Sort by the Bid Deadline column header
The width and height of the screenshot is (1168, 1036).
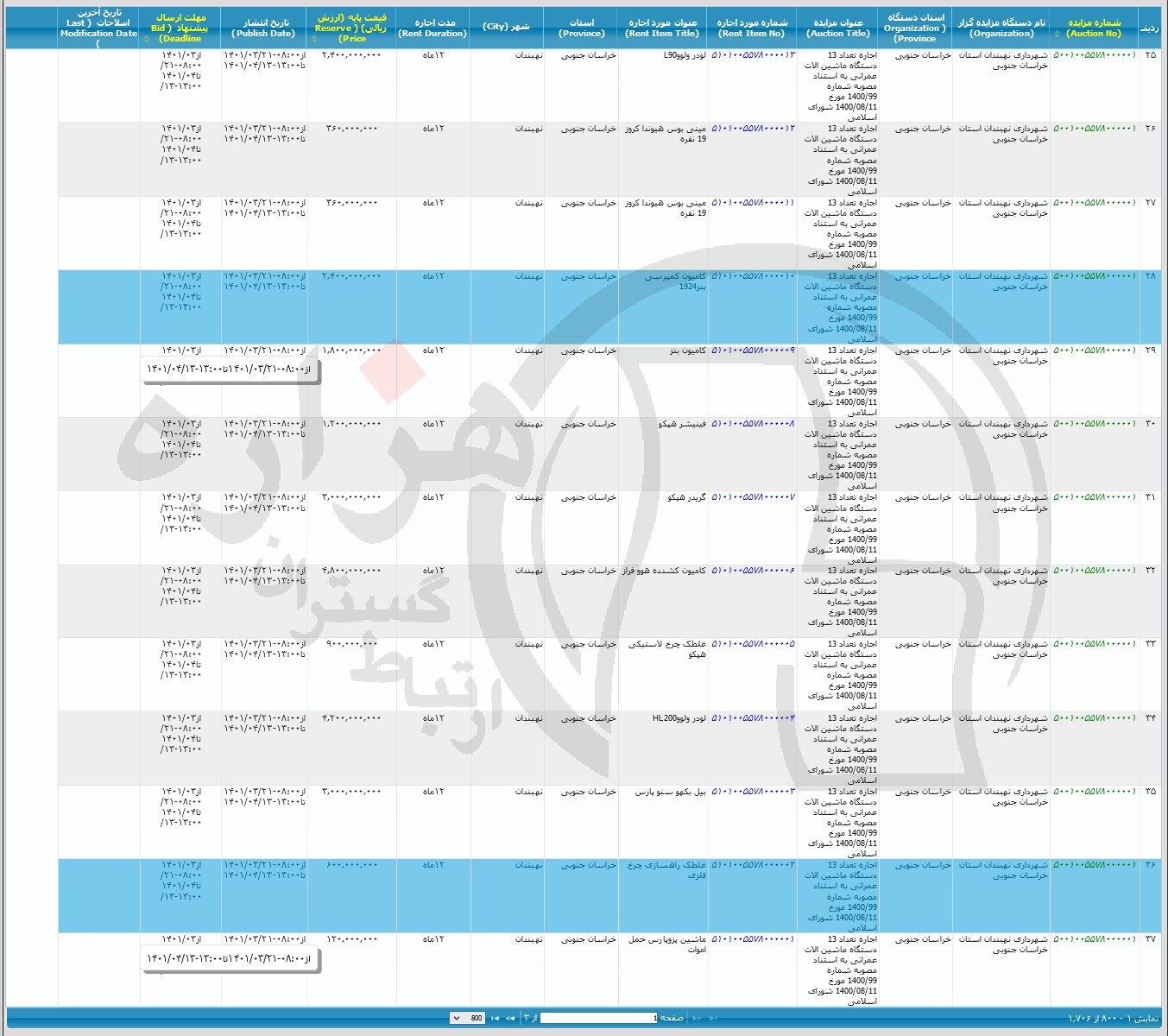click(180, 28)
